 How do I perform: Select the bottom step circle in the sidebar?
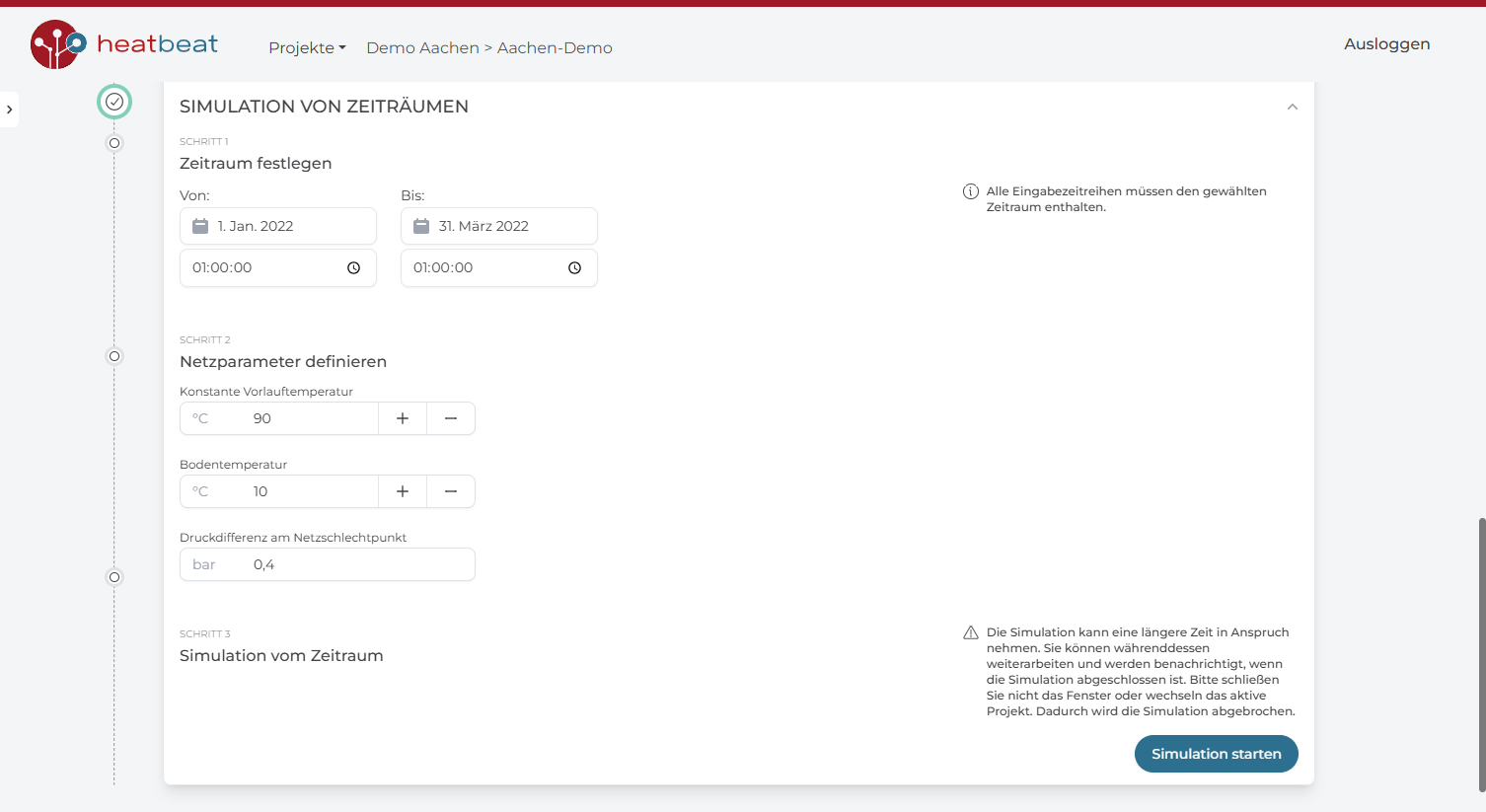(x=113, y=577)
